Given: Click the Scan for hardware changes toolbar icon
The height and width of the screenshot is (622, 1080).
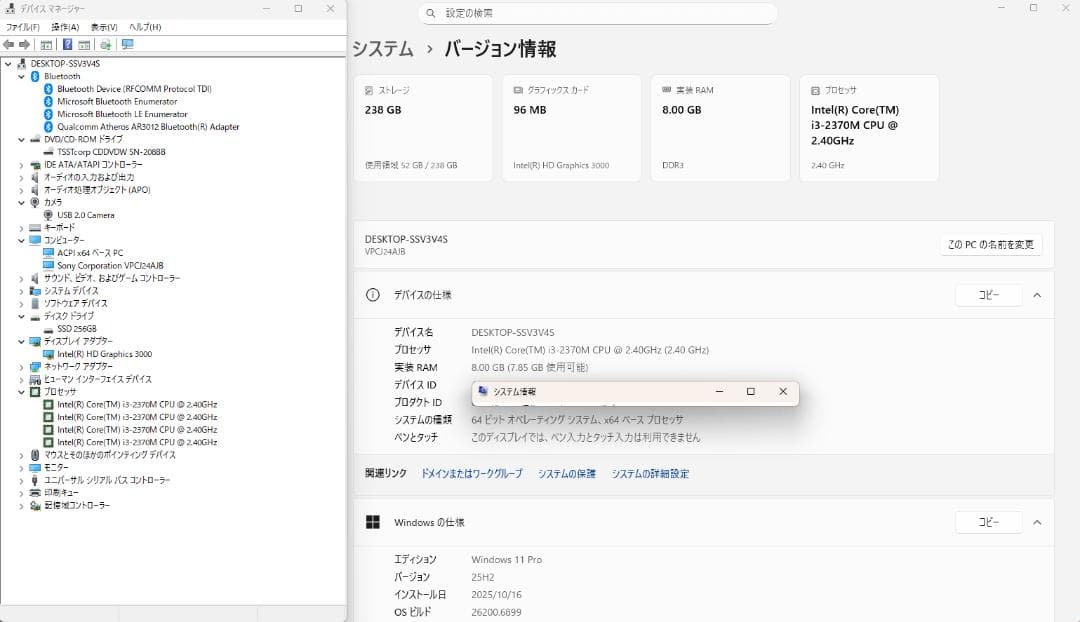Looking at the screenshot, I should pos(107,43).
